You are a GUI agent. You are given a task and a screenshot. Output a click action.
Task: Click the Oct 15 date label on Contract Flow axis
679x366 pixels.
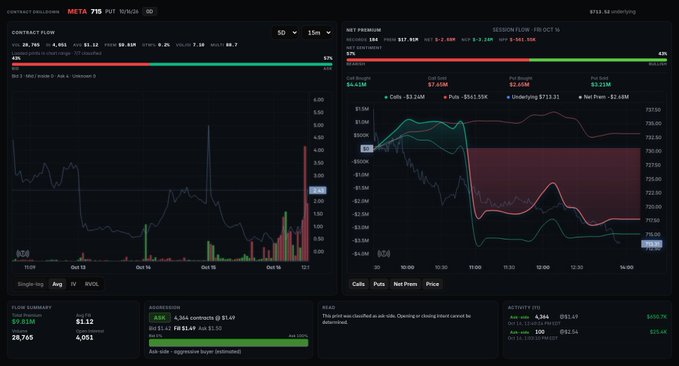click(x=208, y=267)
